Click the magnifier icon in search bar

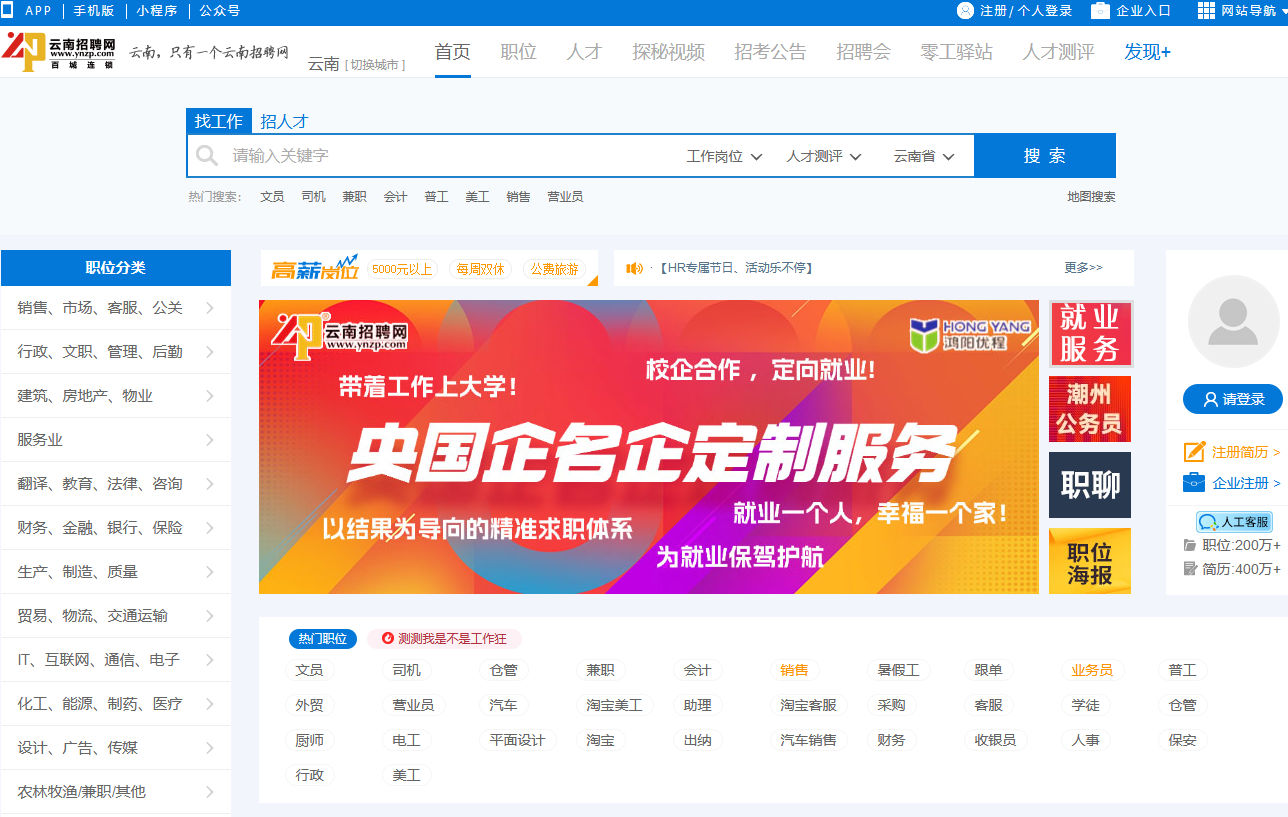(207, 155)
